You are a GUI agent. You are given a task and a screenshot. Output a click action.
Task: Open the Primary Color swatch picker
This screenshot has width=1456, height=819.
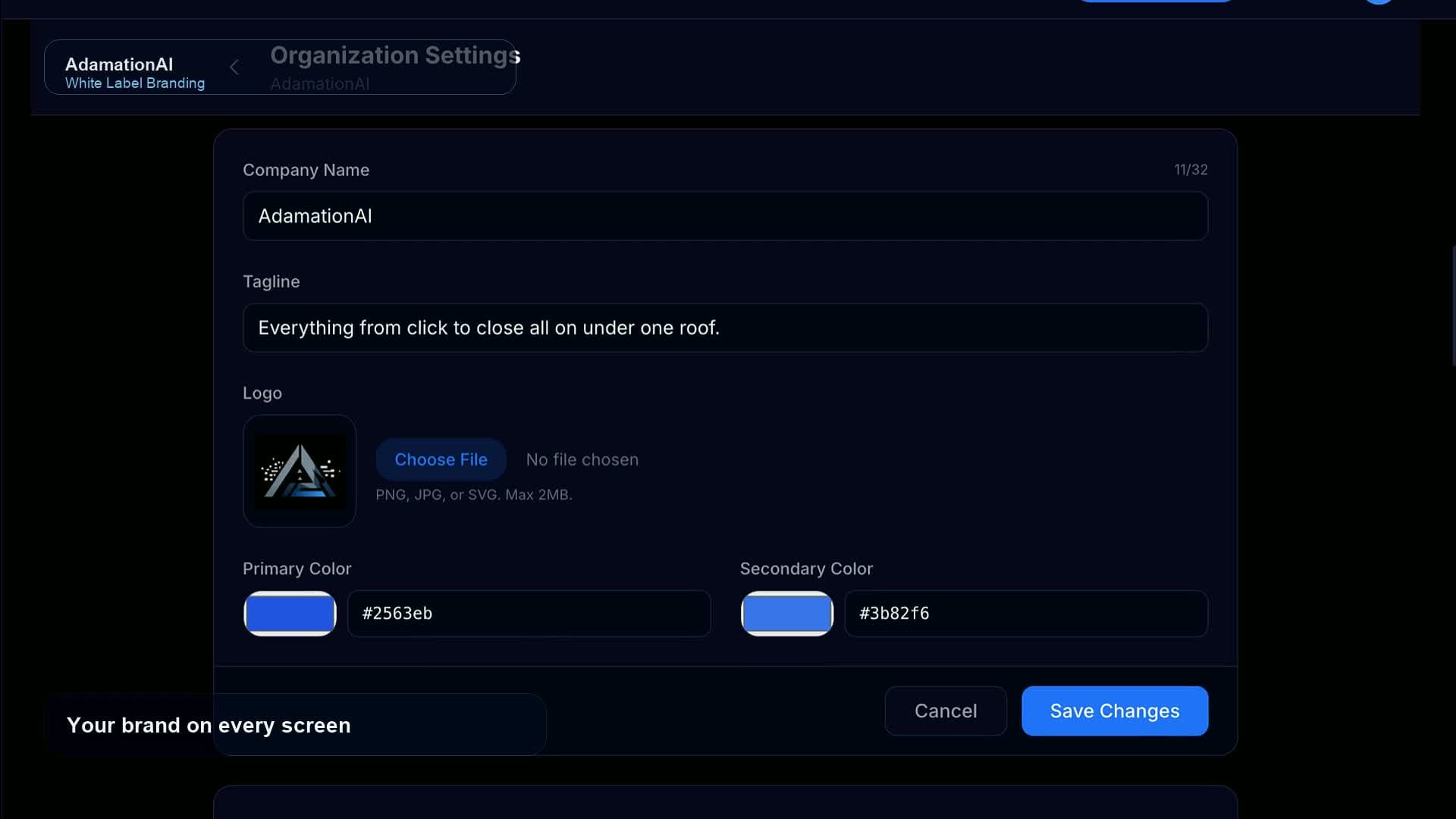[290, 613]
